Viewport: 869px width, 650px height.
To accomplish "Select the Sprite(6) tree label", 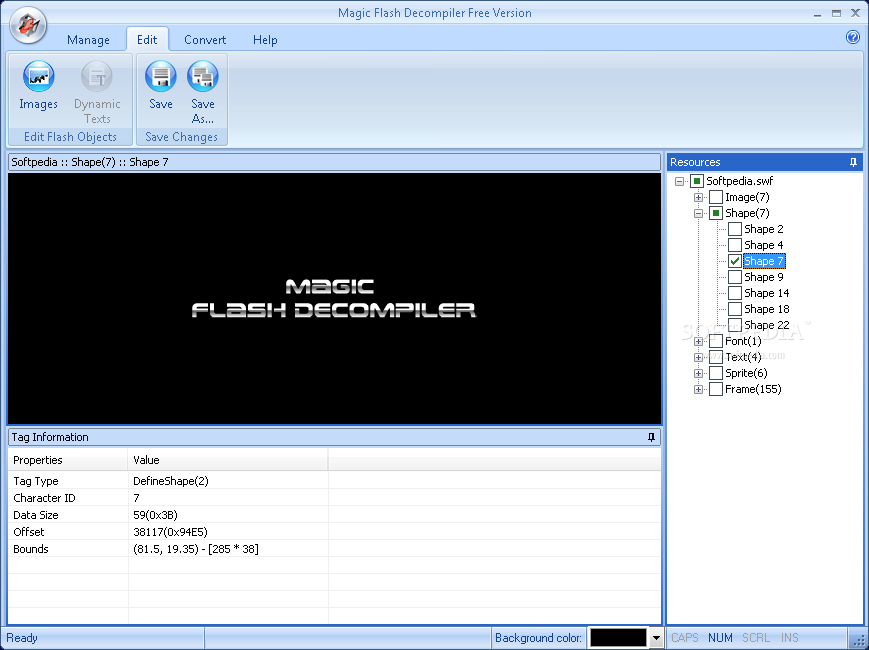I will pos(746,373).
